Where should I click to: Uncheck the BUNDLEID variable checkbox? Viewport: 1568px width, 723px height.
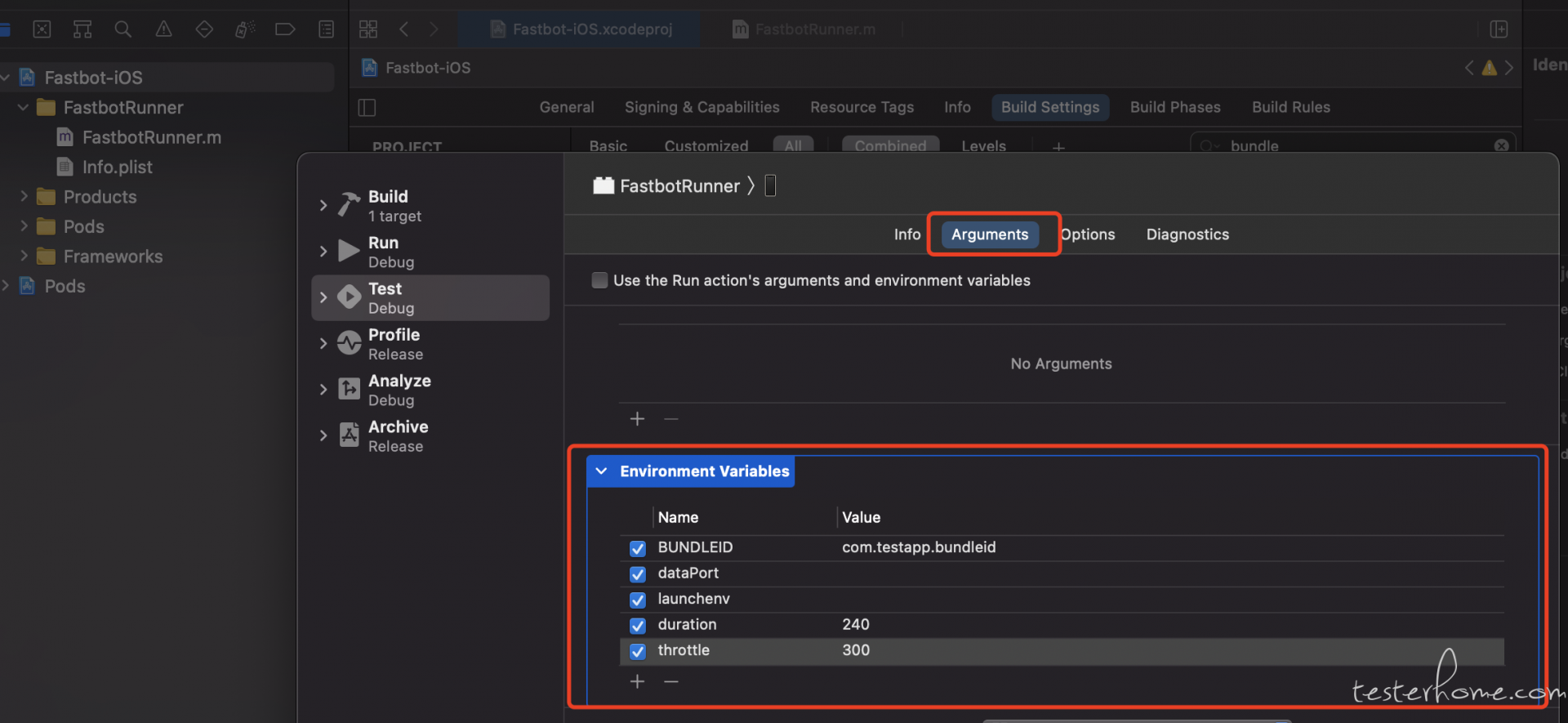[638, 548]
